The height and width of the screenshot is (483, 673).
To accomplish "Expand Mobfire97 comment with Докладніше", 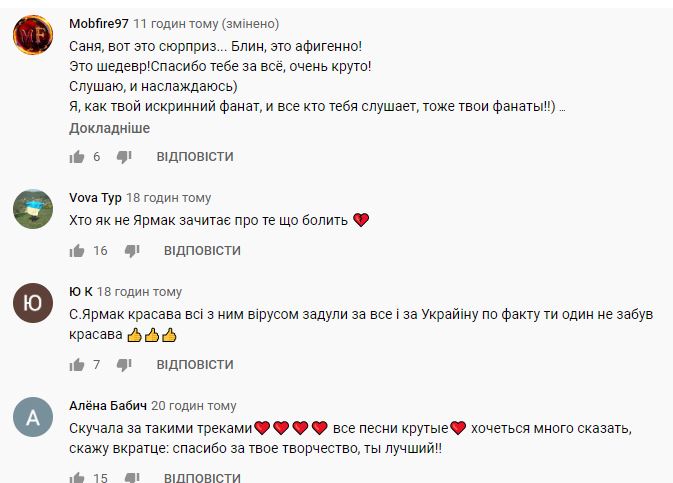I will pyautogui.click(x=109, y=128).
